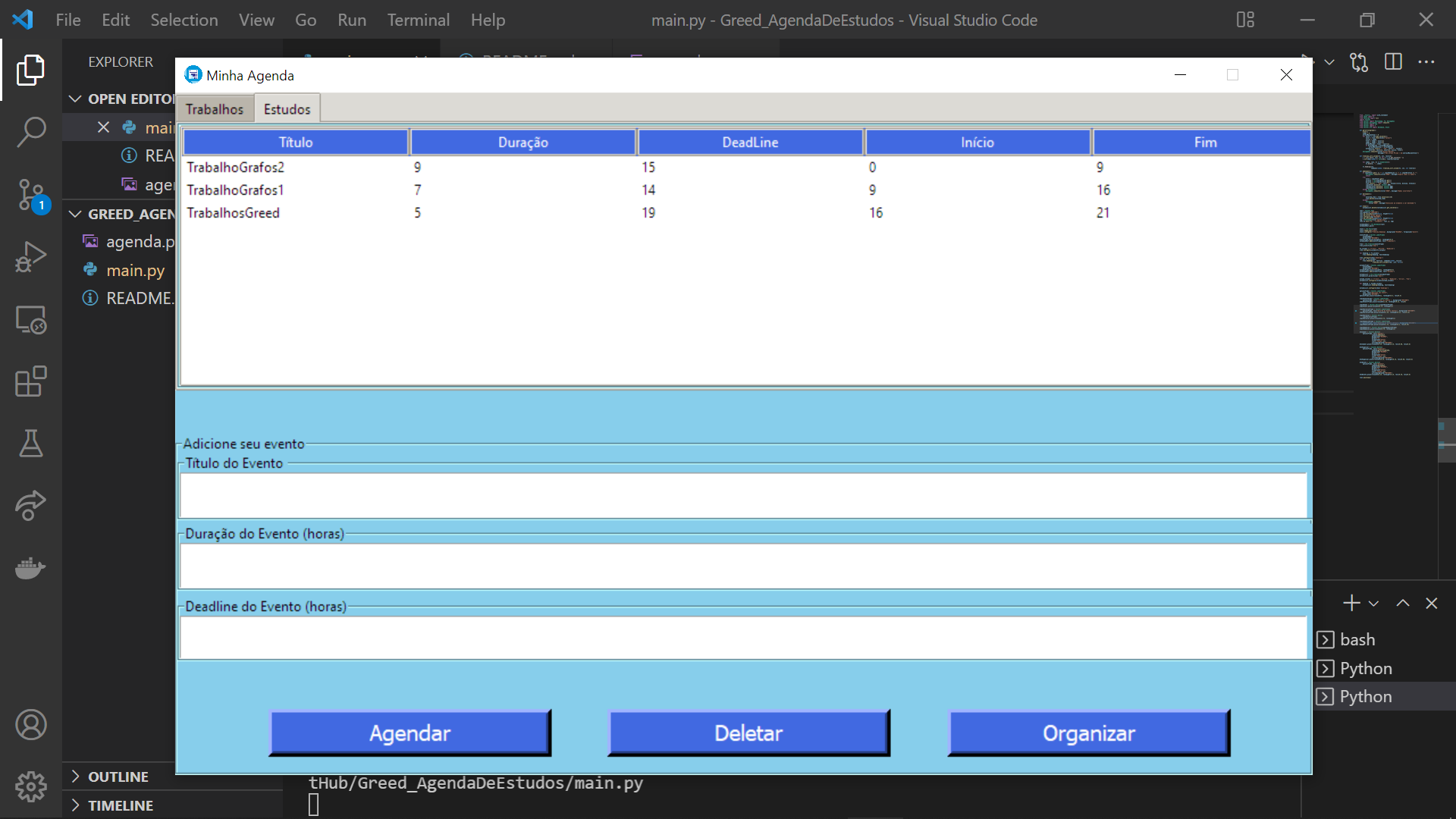Click the Organizar button
1456x819 pixels.
pyautogui.click(x=1088, y=733)
